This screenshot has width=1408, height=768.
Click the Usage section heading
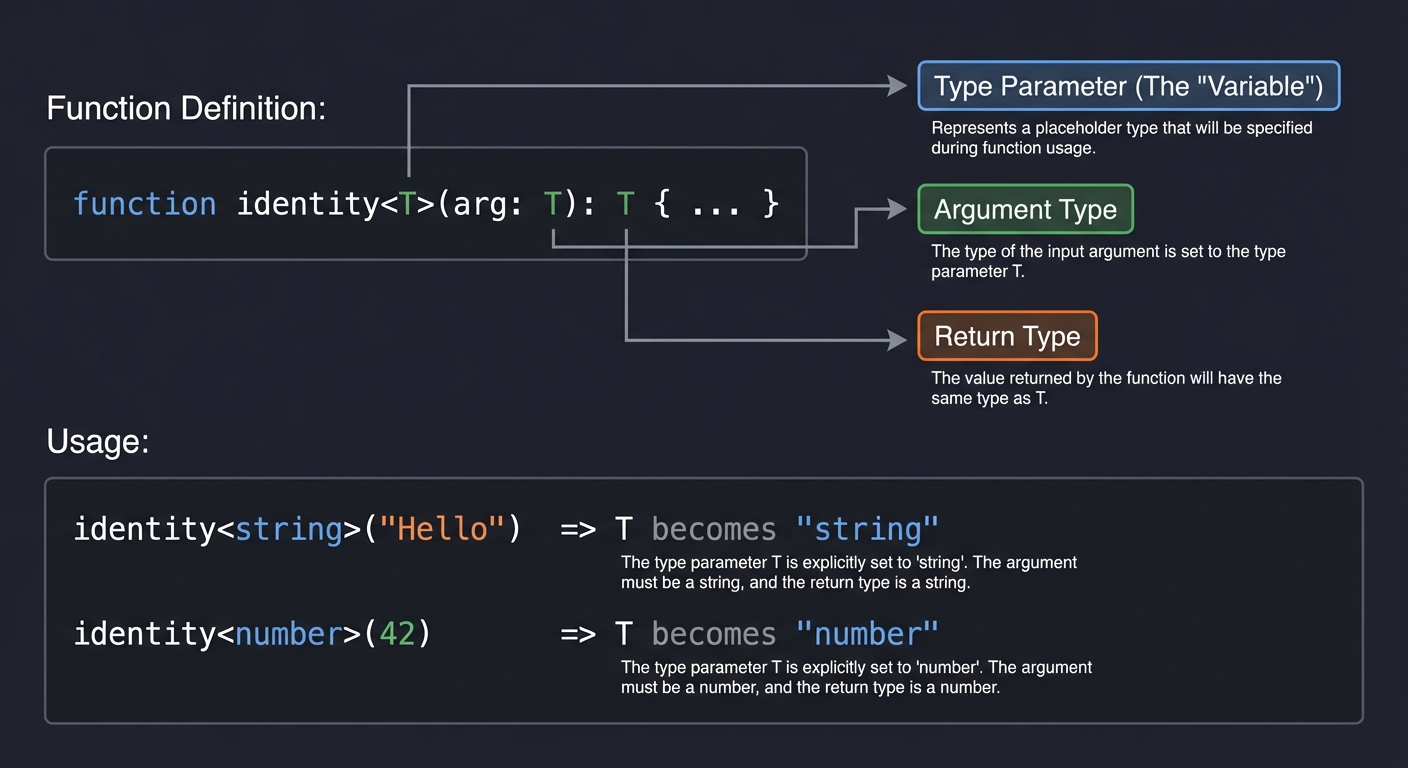97,440
